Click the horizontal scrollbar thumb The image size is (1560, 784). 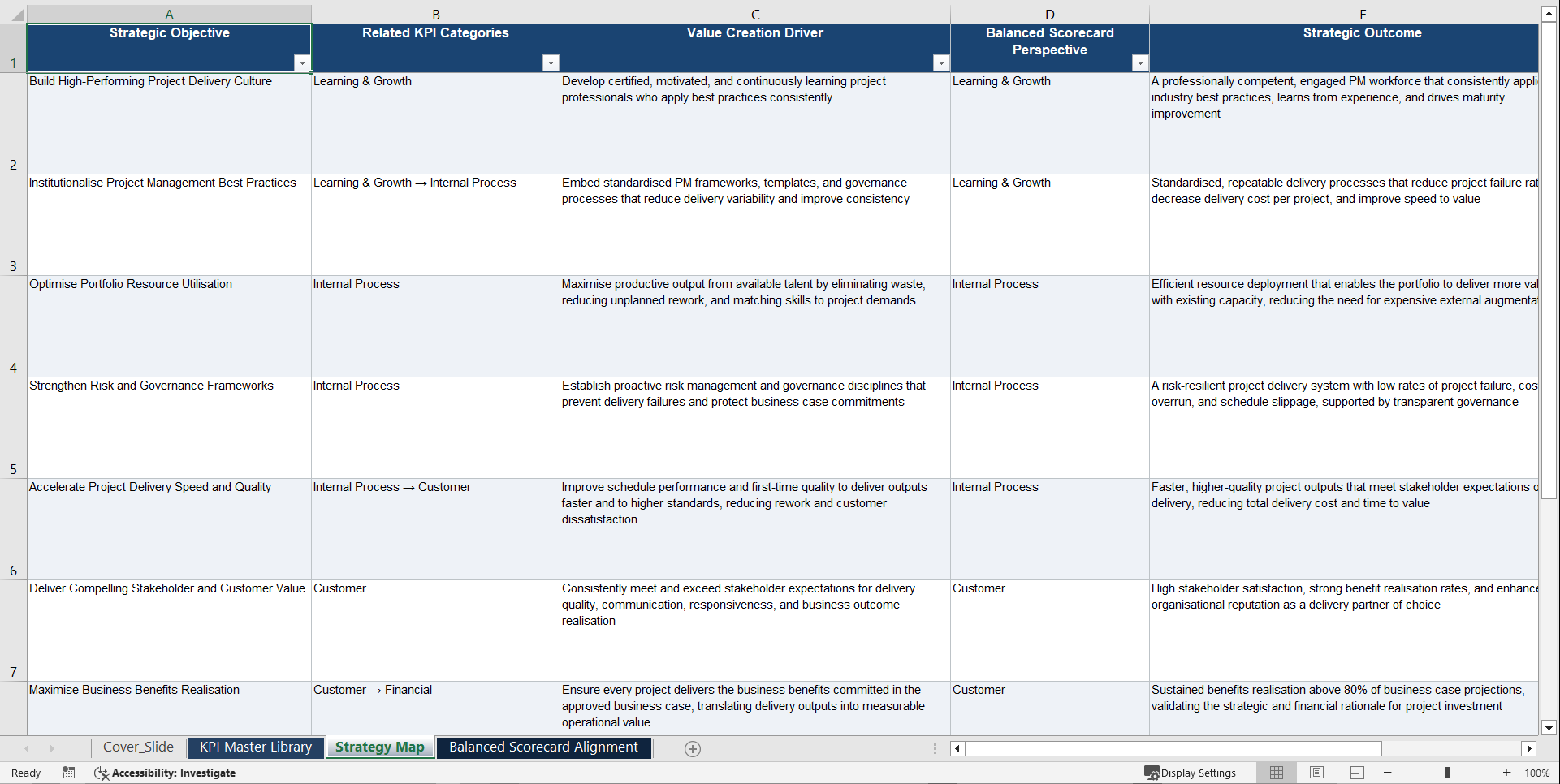(x=1173, y=748)
